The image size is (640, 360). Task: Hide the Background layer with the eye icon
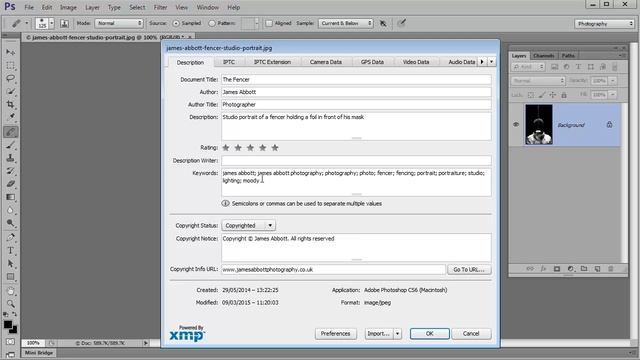click(x=516, y=124)
